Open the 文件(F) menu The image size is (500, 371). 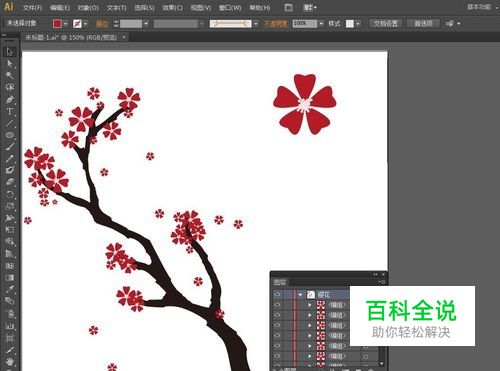point(32,7)
